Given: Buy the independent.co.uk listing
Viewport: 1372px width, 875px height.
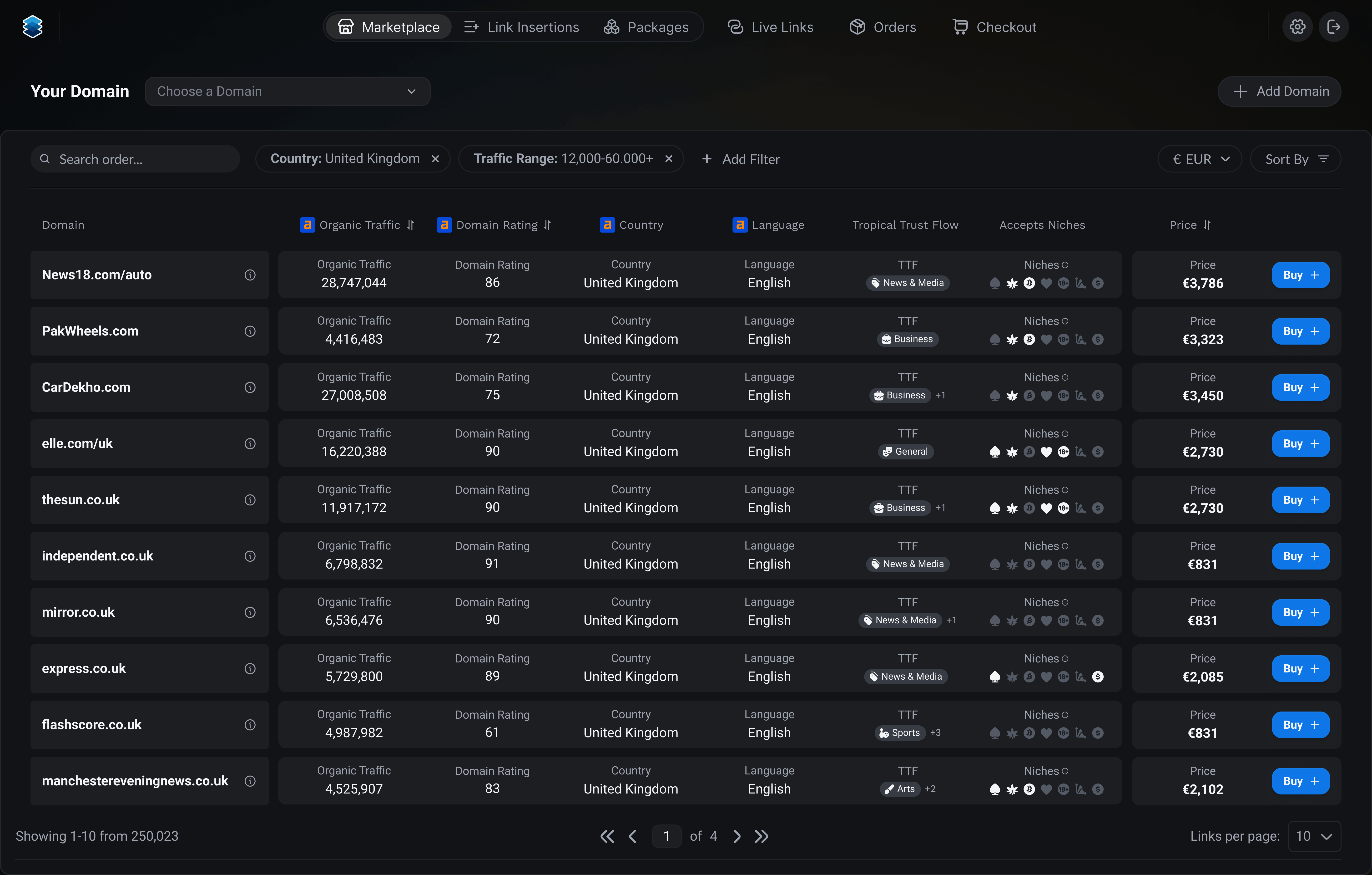Looking at the screenshot, I should (1301, 556).
